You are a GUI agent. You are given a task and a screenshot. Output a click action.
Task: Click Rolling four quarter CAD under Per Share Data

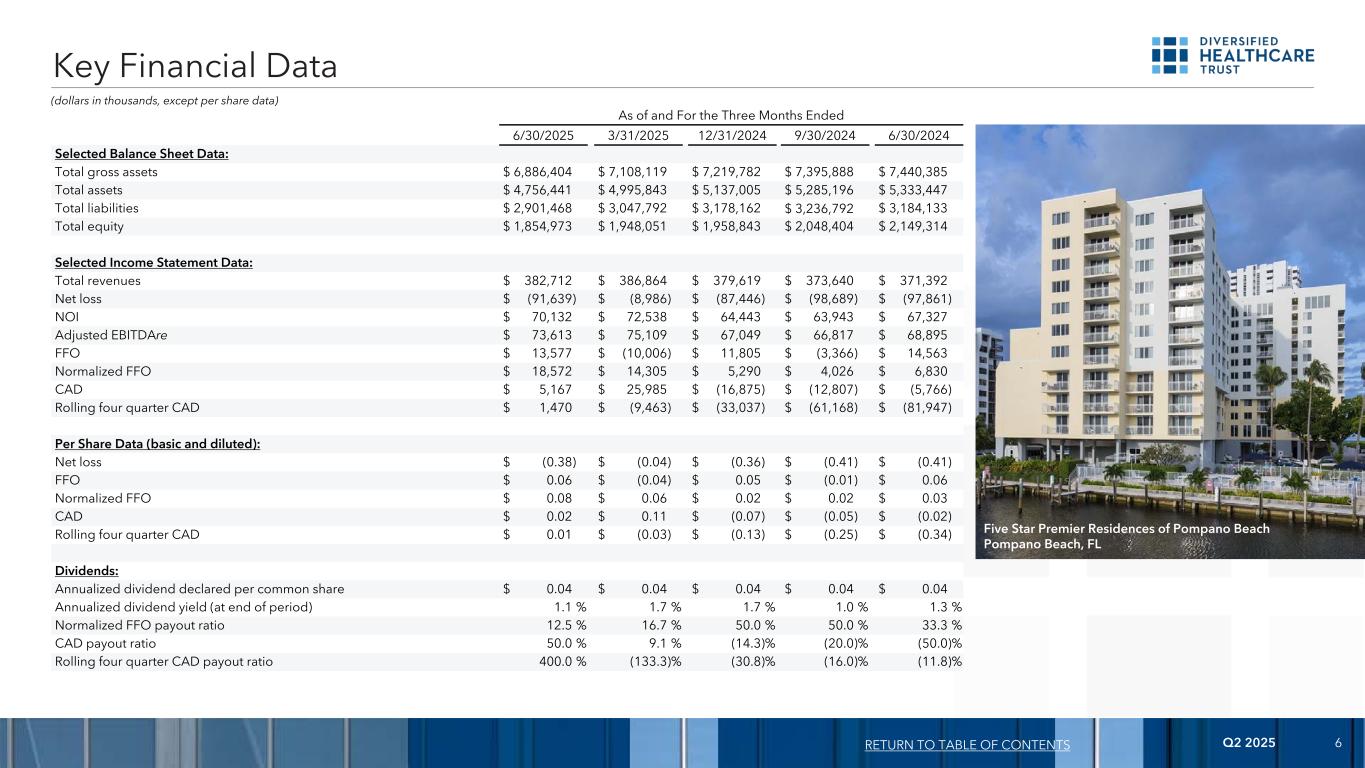(x=127, y=534)
